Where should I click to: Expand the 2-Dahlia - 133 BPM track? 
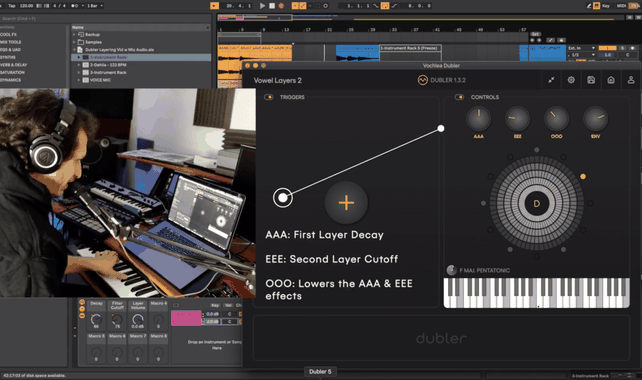79,65
